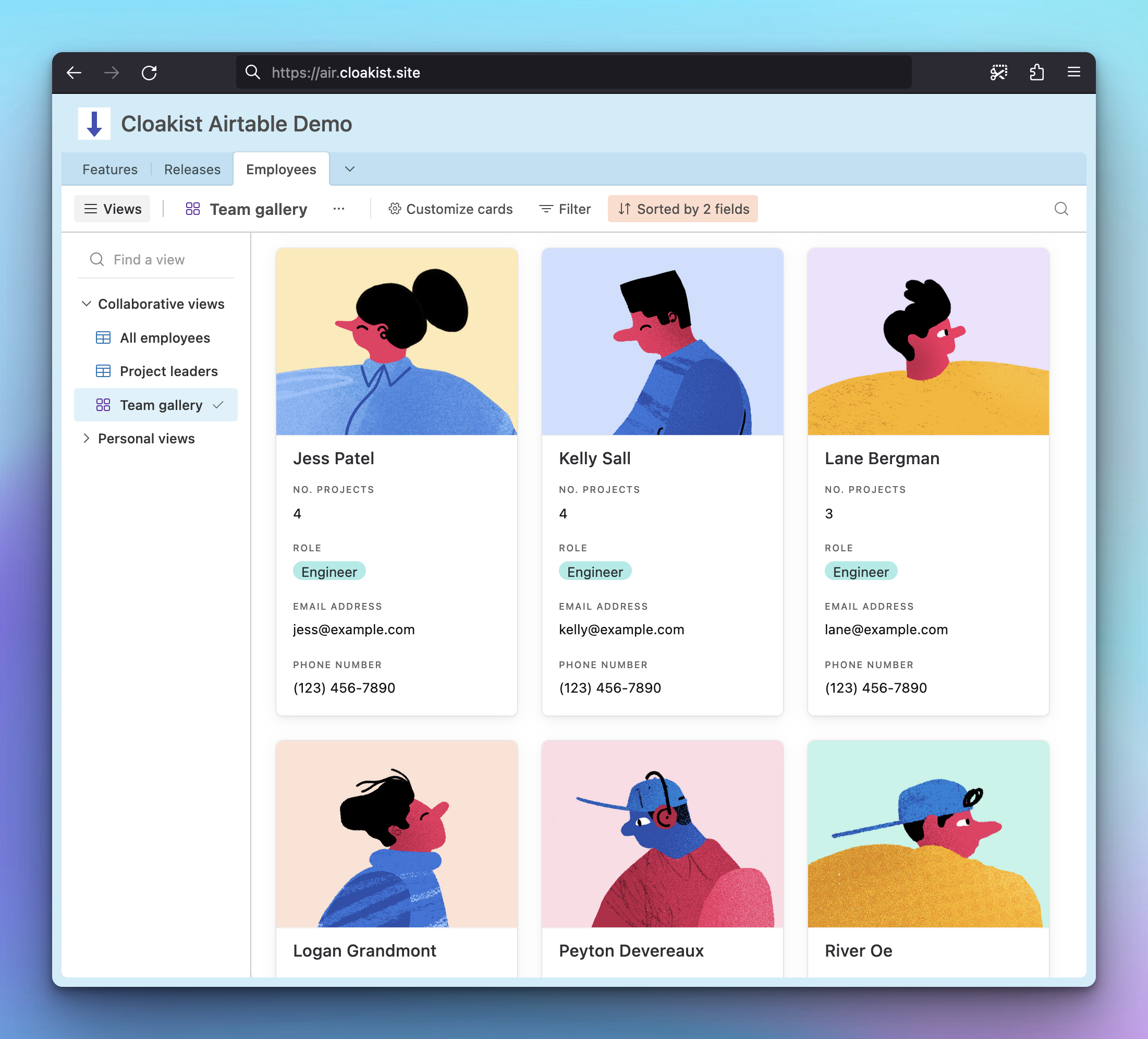Click the address bar search magnifier icon
Image resolution: width=1148 pixels, height=1039 pixels.
pyautogui.click(x=253, y=72)
